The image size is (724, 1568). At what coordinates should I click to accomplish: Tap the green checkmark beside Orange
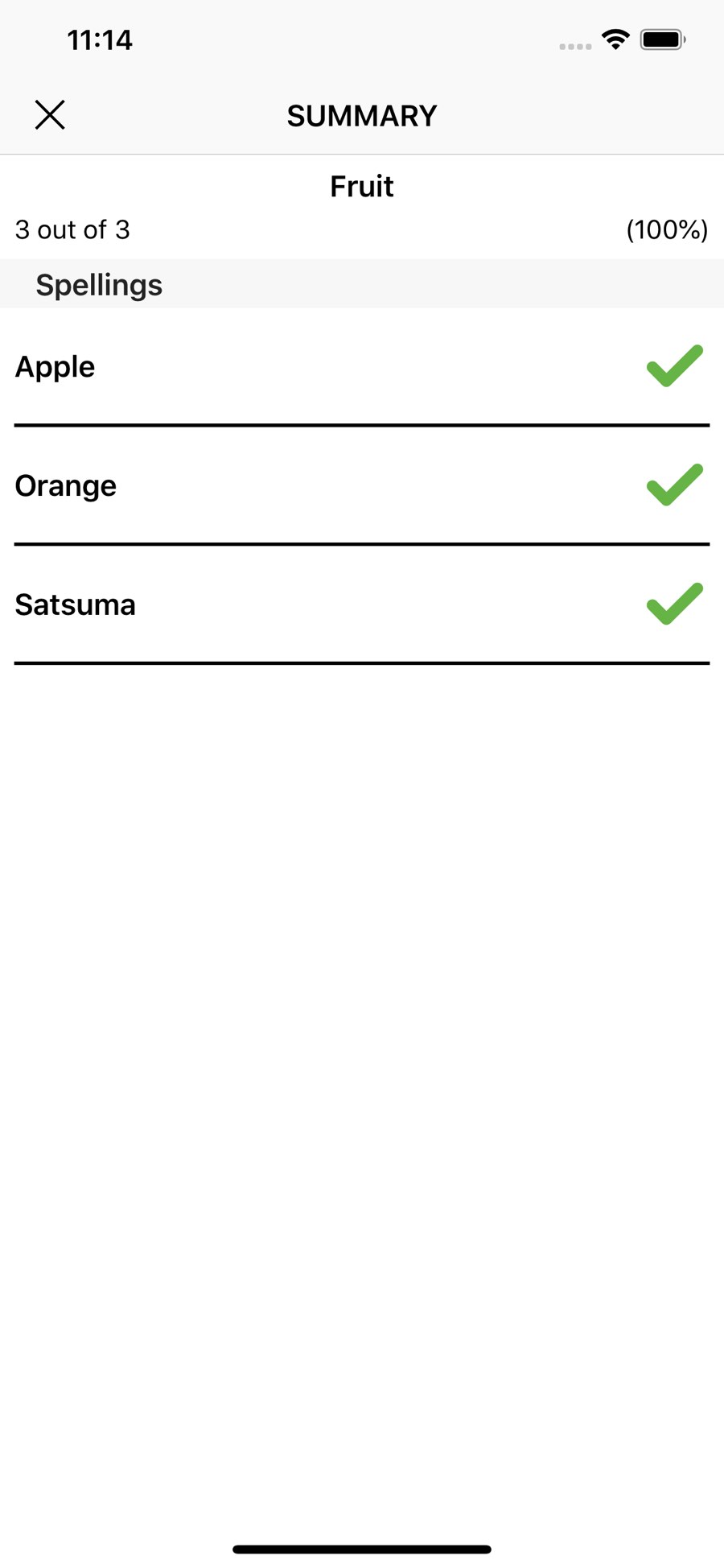[x=674, y=485]
